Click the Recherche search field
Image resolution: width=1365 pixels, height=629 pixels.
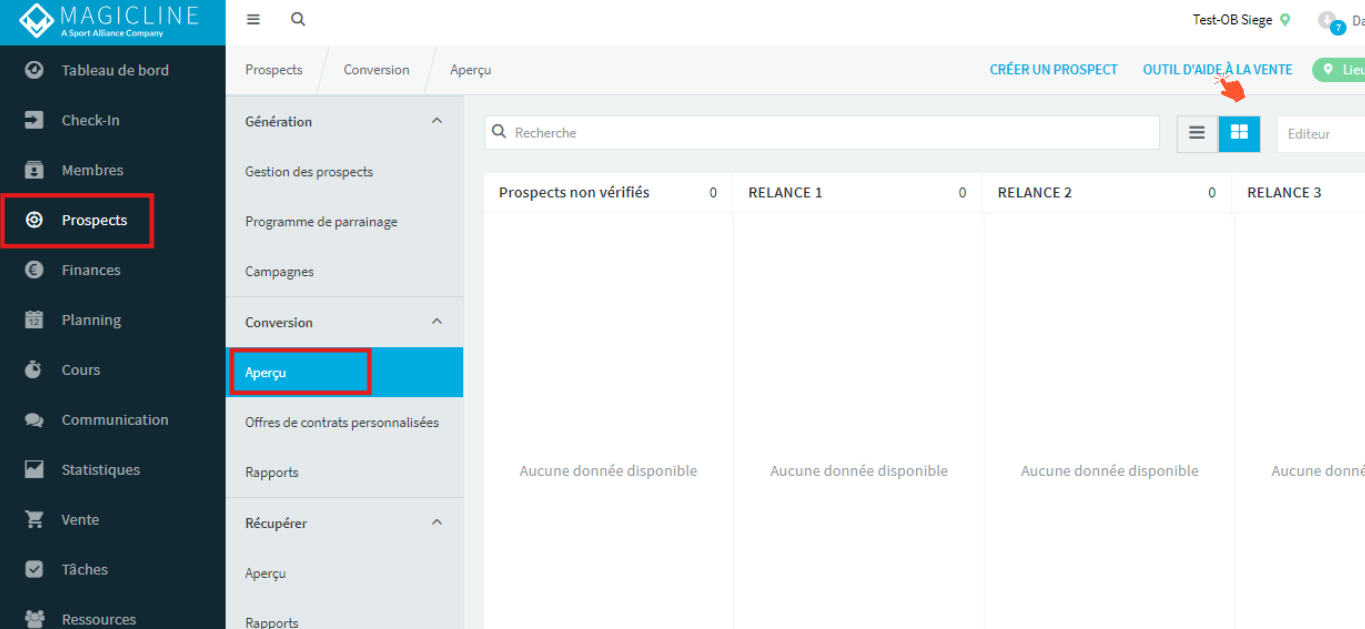(822, 133)
